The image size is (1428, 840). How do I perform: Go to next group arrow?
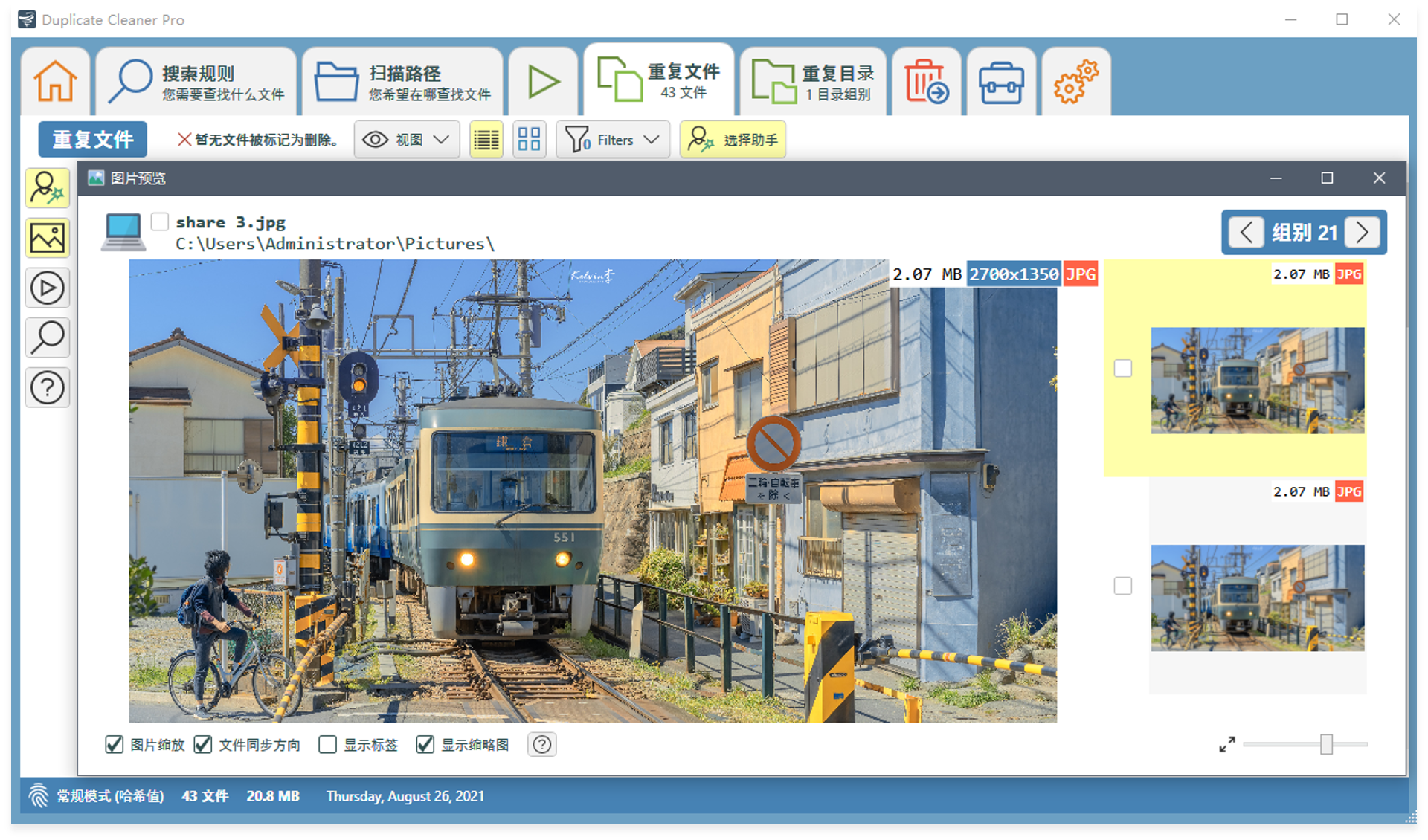point(1363,232)
